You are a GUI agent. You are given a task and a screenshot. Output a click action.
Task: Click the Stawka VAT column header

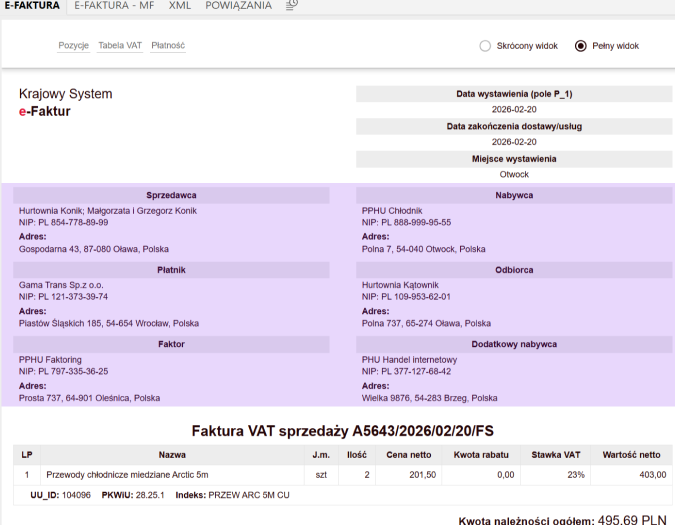556,455
